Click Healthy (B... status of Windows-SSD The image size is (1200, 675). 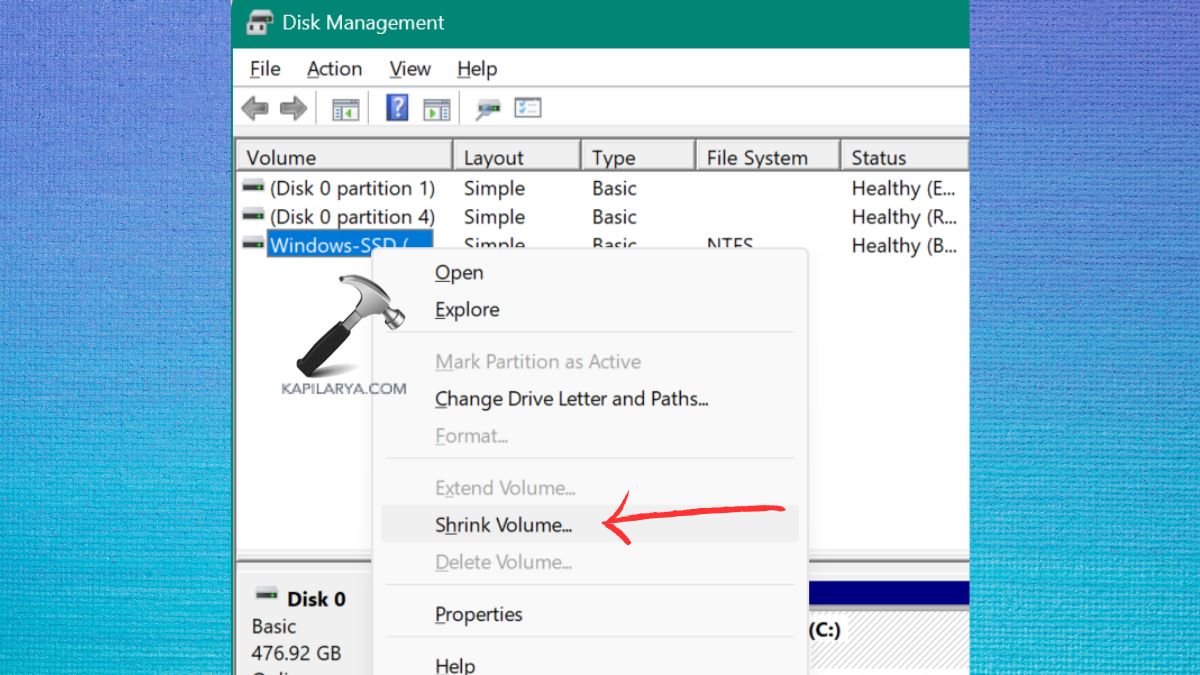tap(904, 245)
